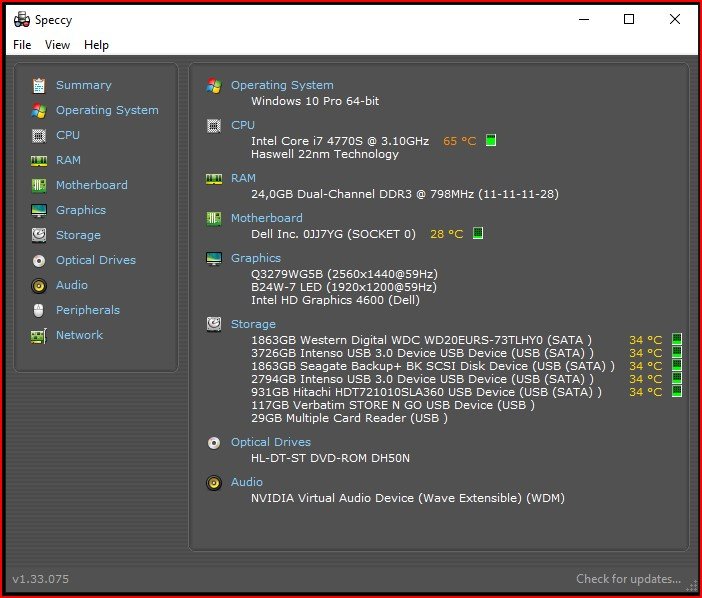Open Audio in the sidebar

(72, 285)
